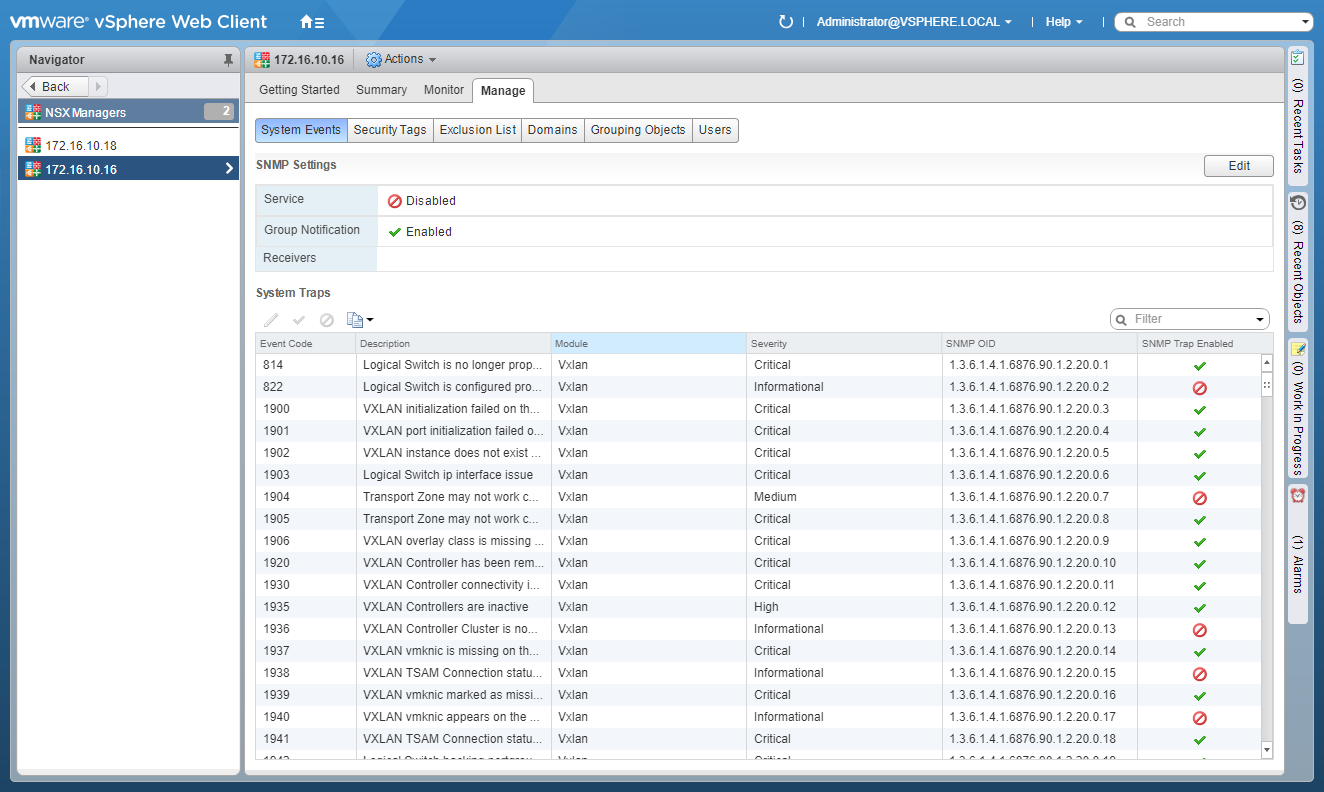This screenshot has height=792, width=1324.
Task: Select the Security Tags tab
Action: pyautogui.click(x=390, y=130)
